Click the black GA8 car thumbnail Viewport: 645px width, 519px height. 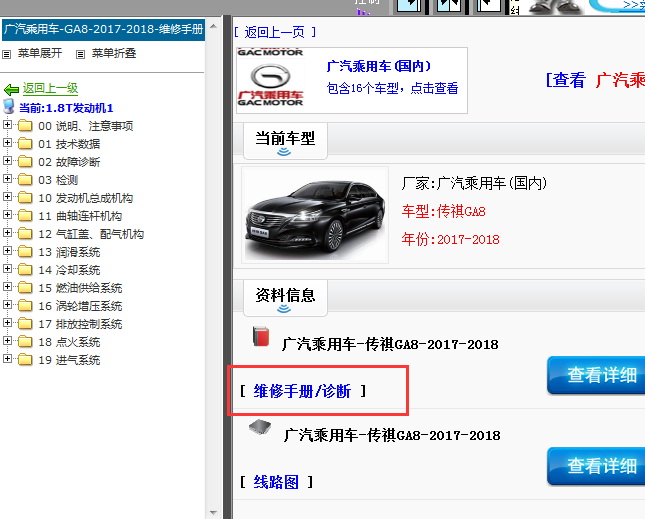[315, 215]
